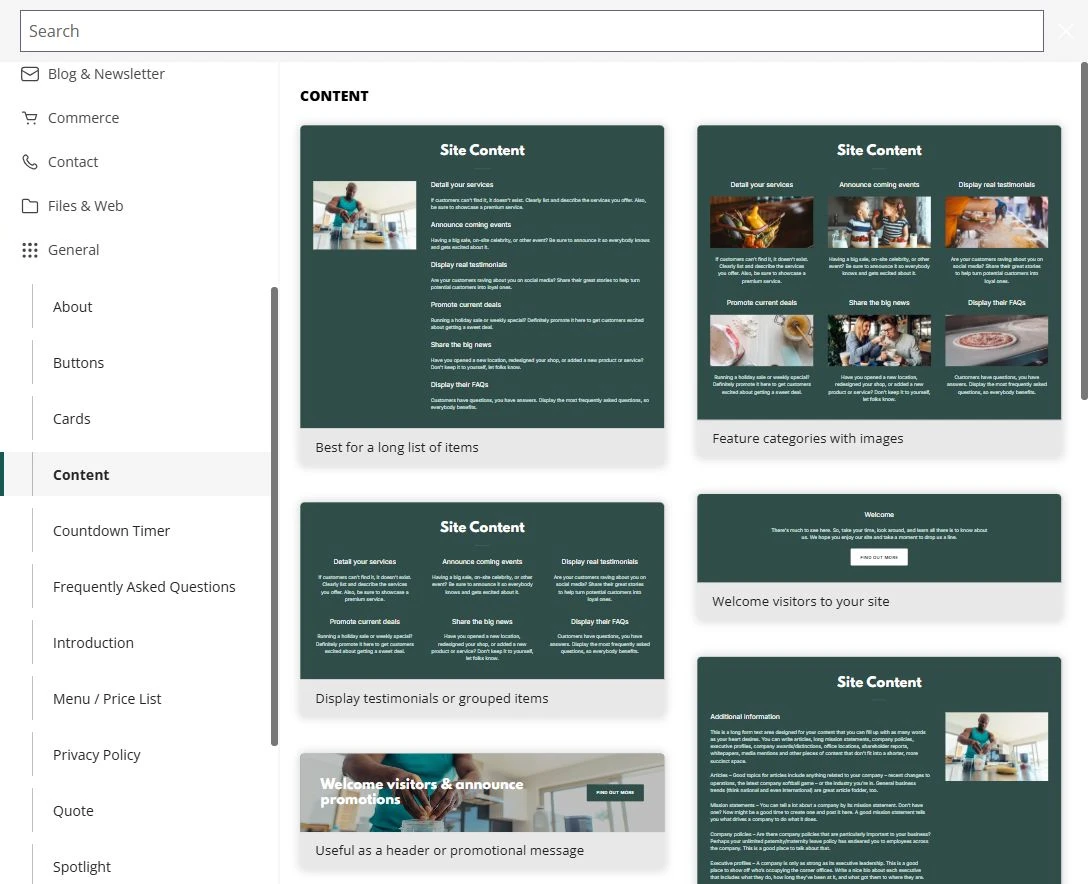
Task: Choose the Privacy Policy category
Action: pos(96,755)
